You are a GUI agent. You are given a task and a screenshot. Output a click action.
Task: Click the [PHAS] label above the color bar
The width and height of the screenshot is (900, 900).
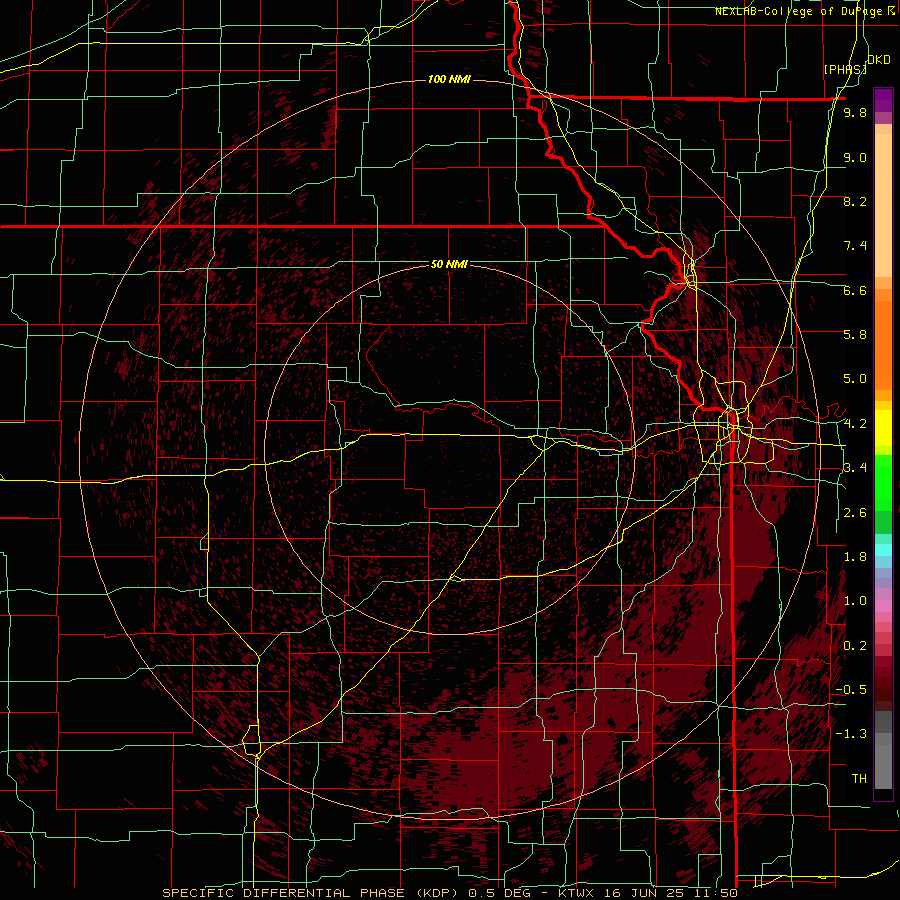point(844,69)
